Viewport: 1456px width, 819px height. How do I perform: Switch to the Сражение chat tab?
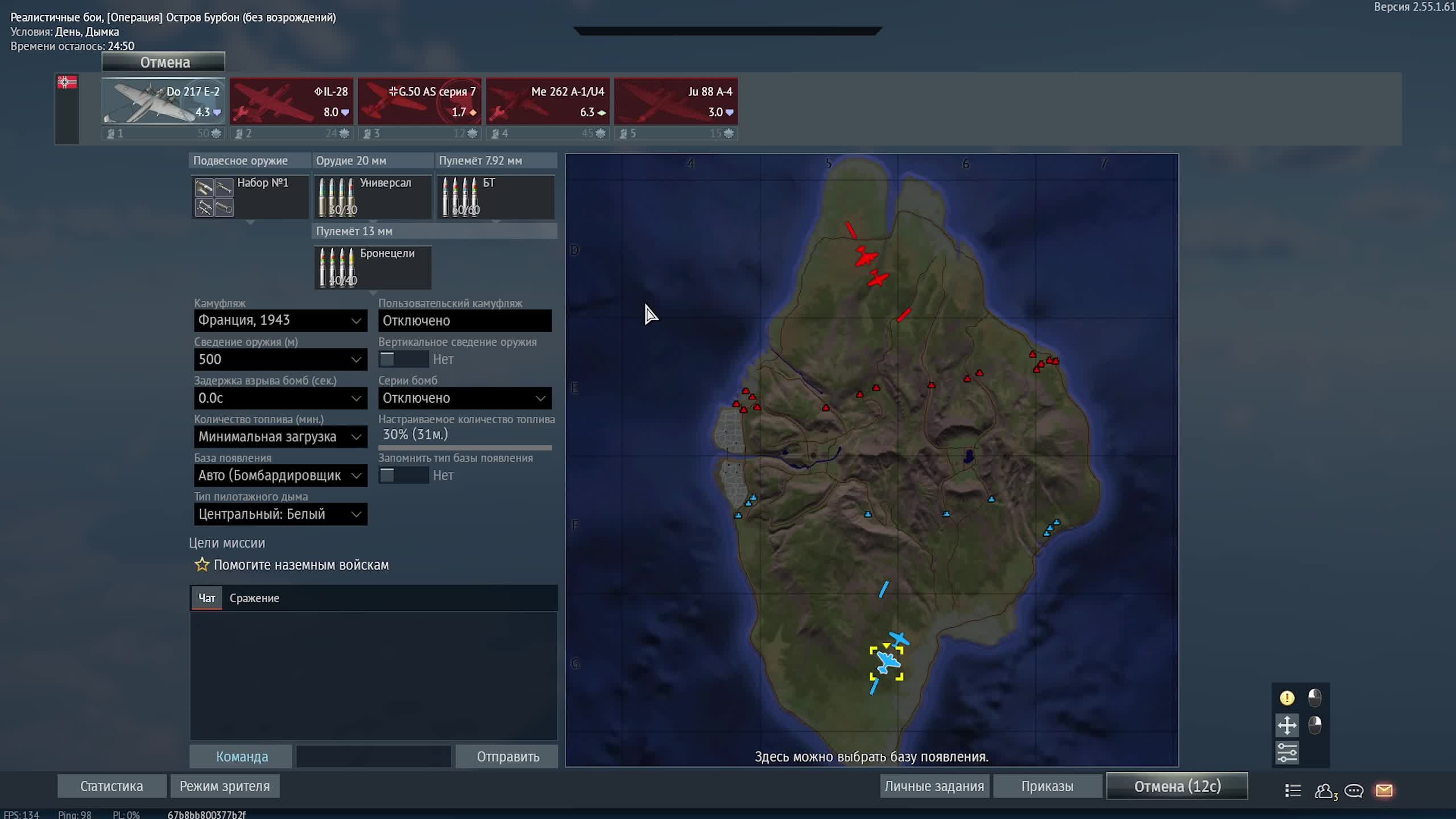[254, 598]
